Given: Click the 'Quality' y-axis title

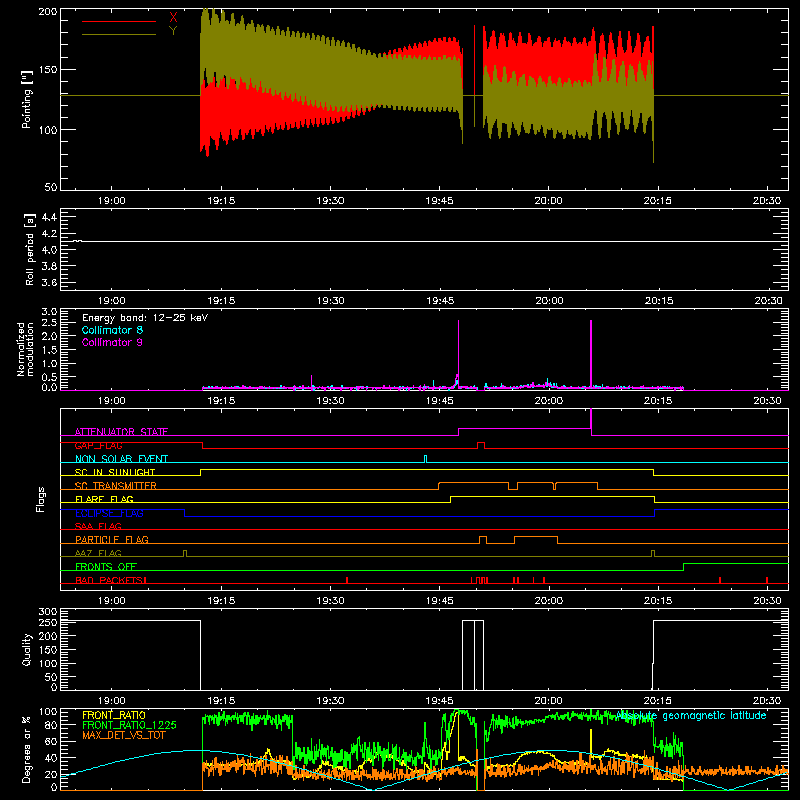Looking at the screenshot, I should coord(27,649).
